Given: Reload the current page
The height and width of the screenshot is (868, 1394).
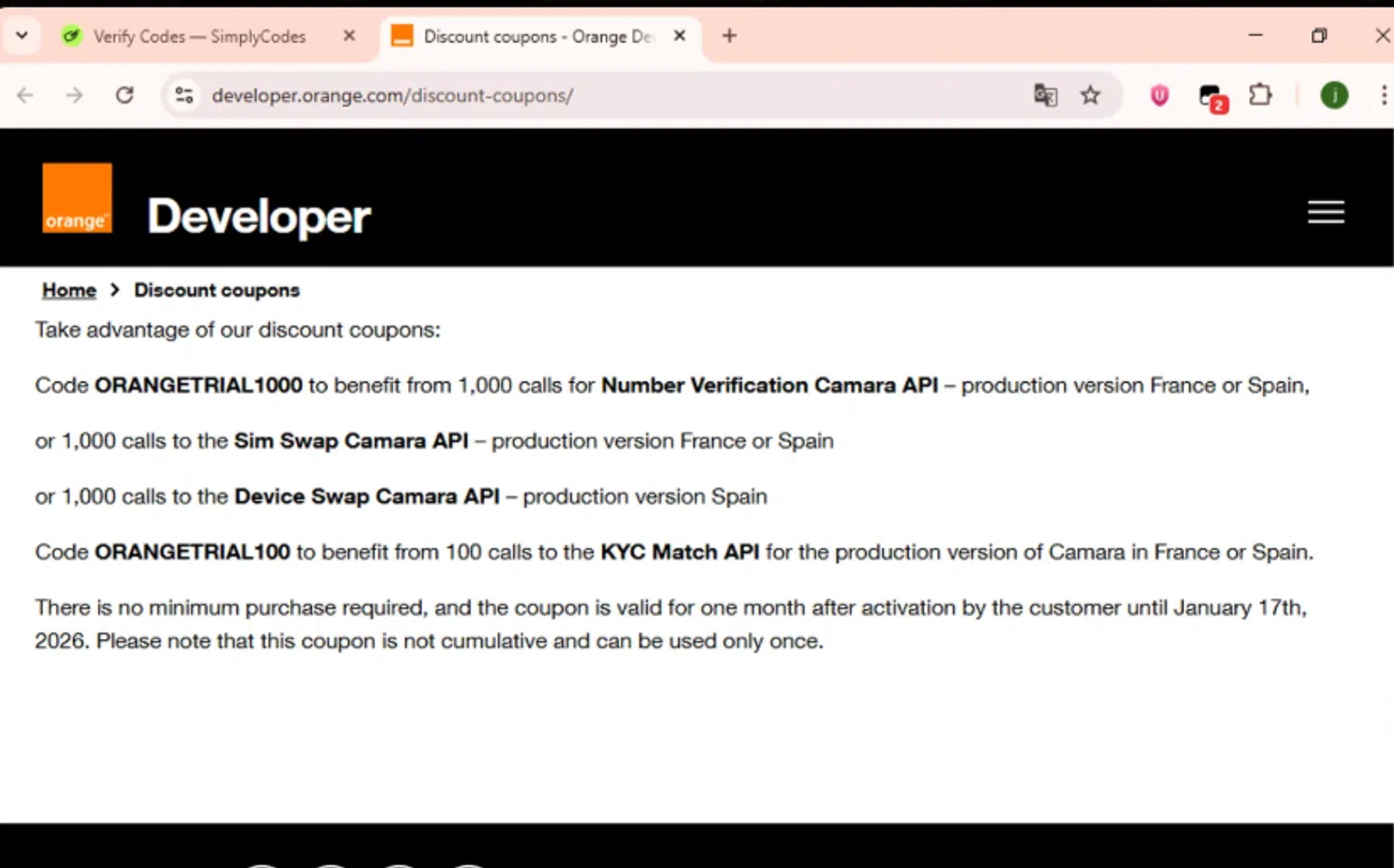Looking at the screenshot, I should click(125, 95).
